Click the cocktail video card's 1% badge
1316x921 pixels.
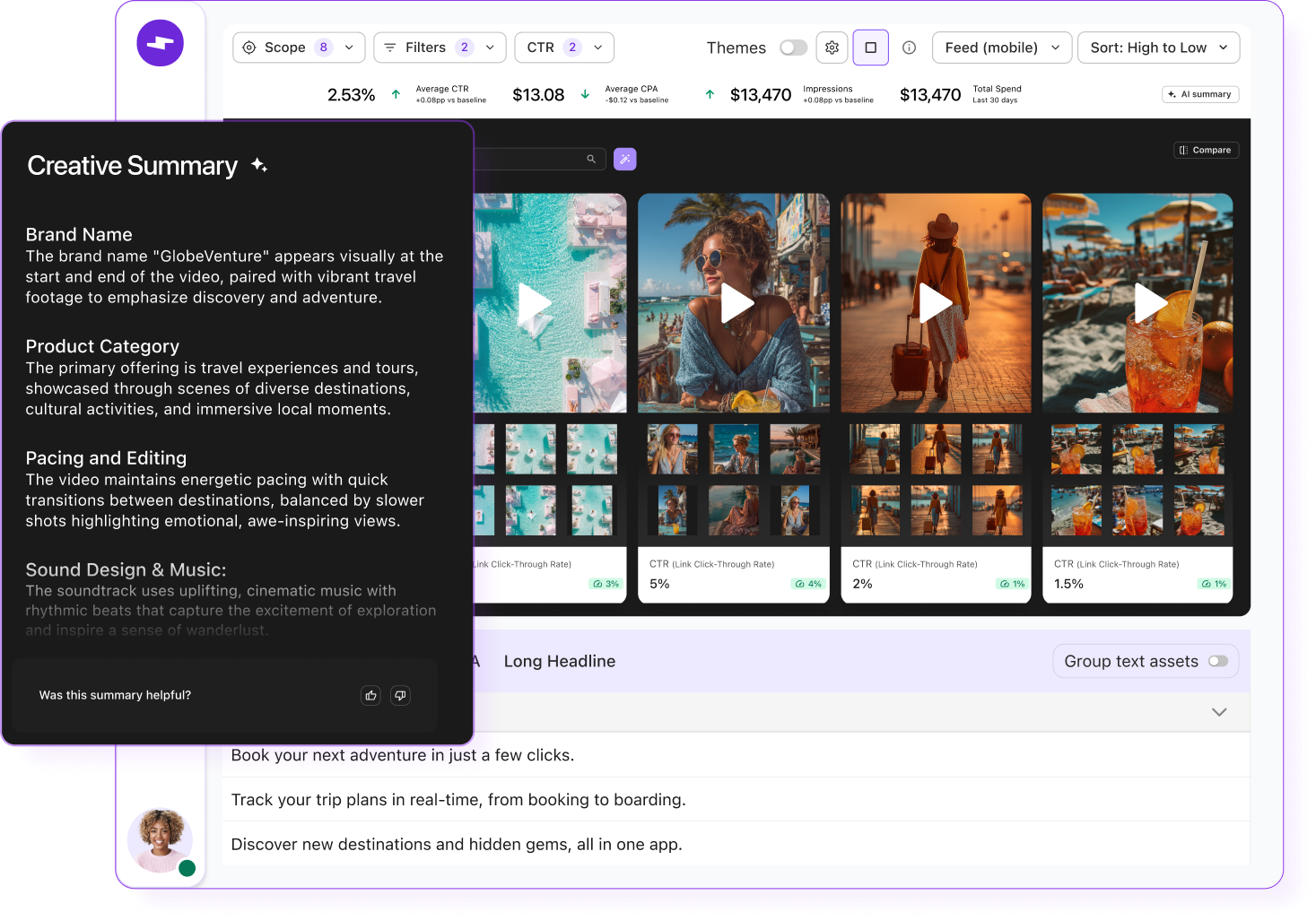1214,584
